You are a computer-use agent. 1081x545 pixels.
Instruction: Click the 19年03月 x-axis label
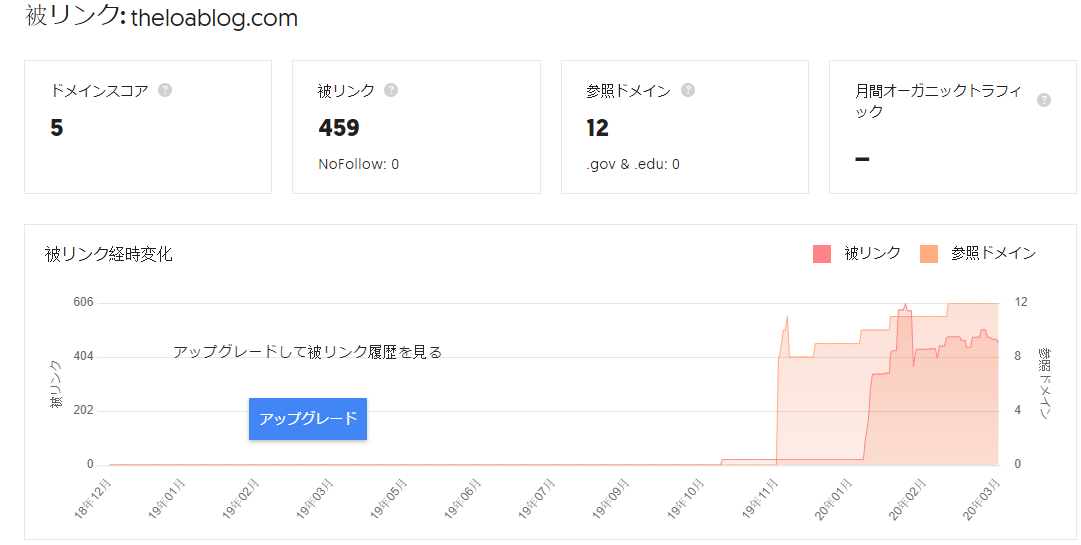(x=315, y=499)
